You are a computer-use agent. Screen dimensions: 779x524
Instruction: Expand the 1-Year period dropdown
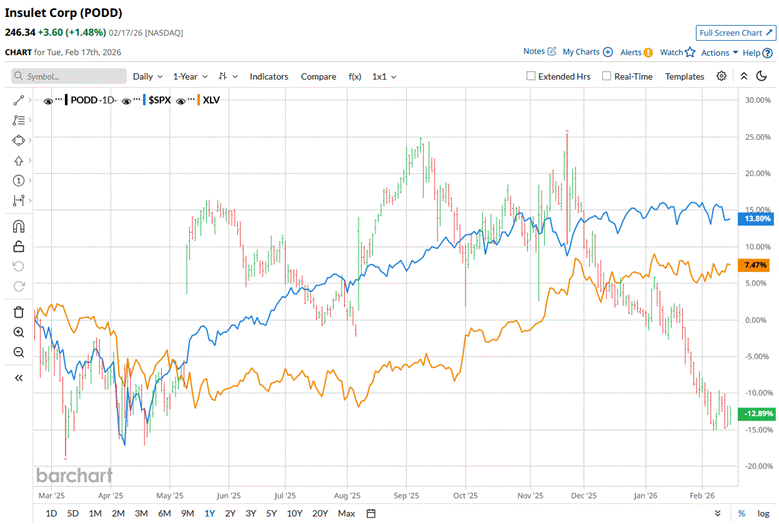pyautogui.click(x=190, y=76)
